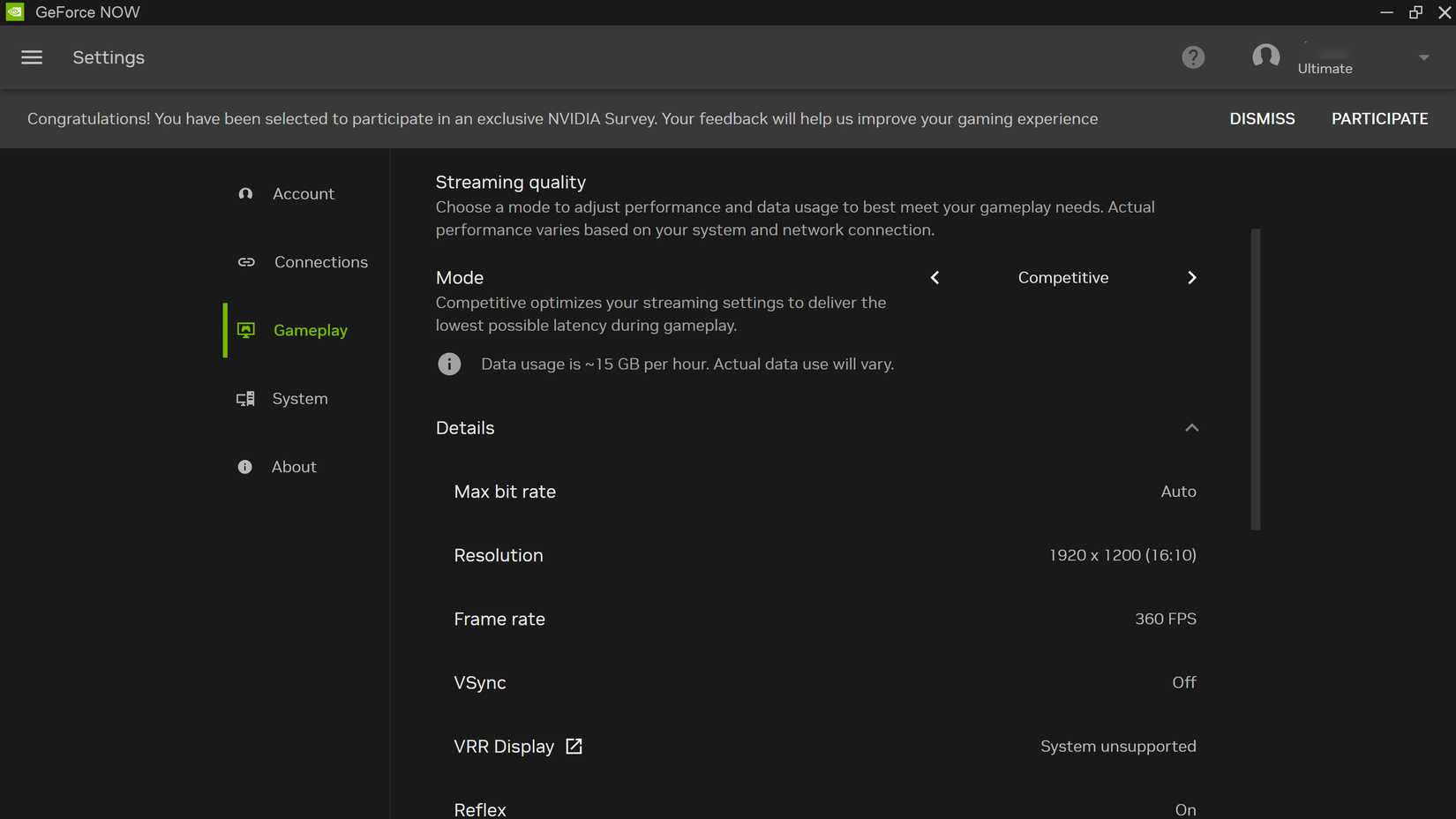The width and height of the screenshot is (1456, 819).
Task: Click the Reflex On value
Action: [x=1185, y=809]
